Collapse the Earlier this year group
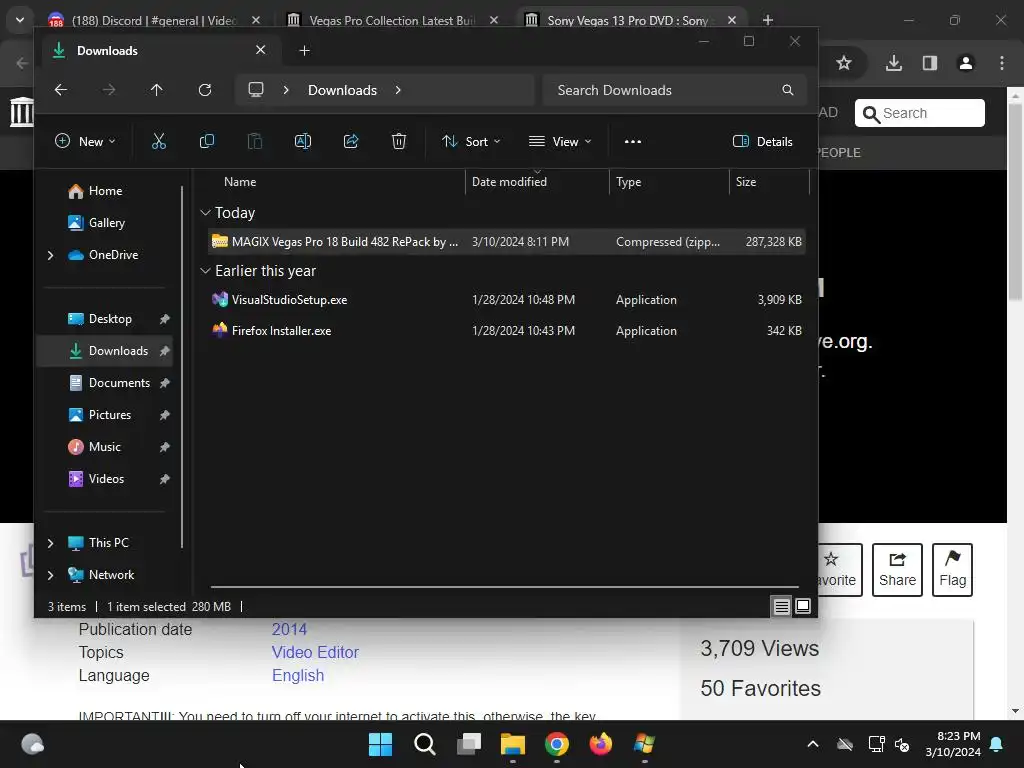The height and width of the screenshot is (768, 1024). (205, 270)
